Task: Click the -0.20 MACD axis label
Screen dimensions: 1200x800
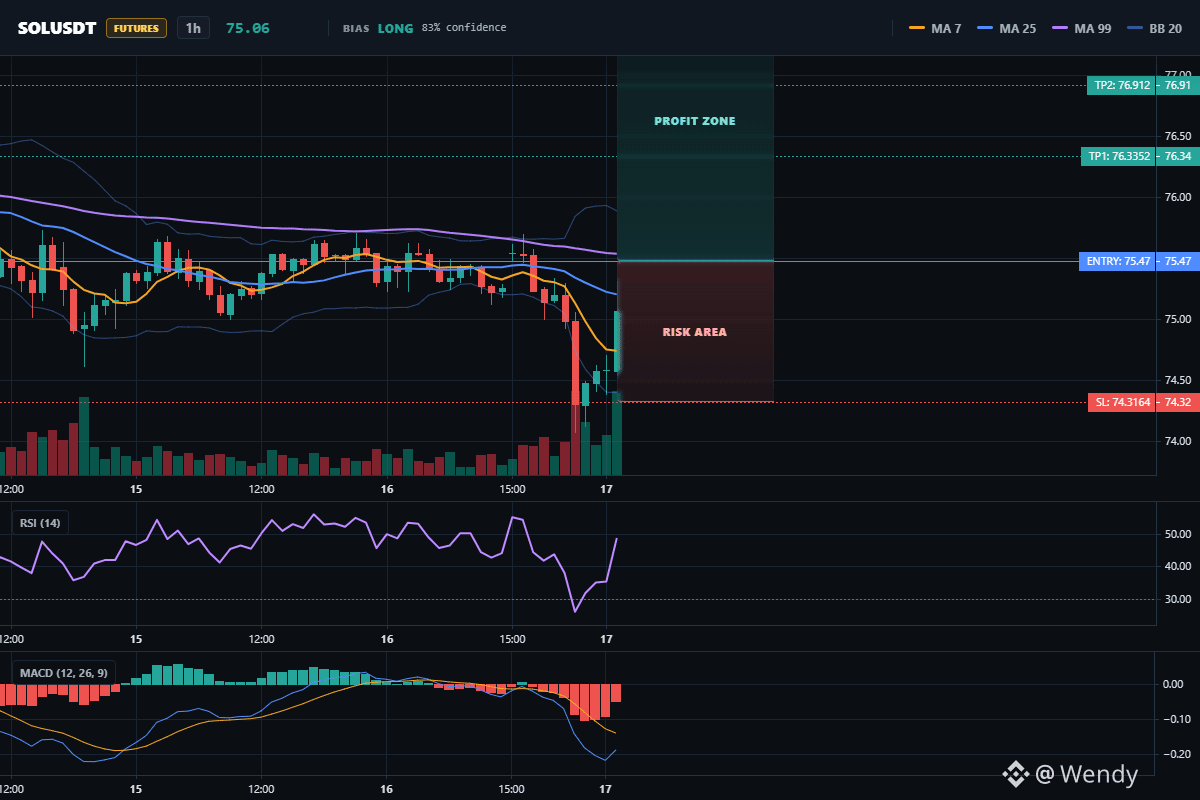Action: (1178, 754)
